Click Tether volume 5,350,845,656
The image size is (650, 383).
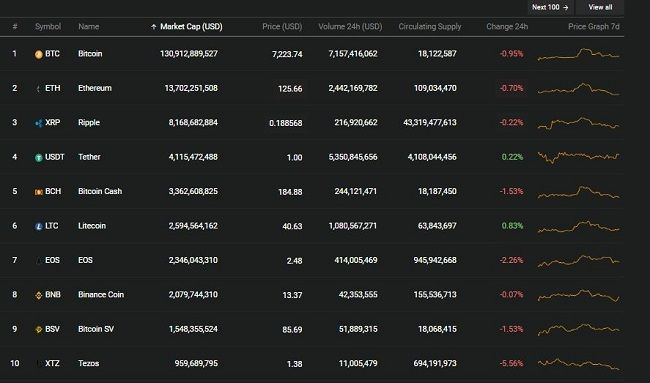coord(353,157)
